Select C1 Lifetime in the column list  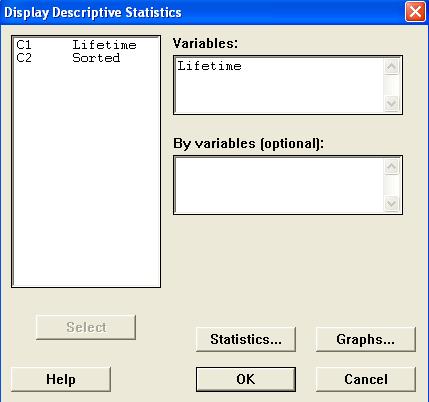coord(76,45)
